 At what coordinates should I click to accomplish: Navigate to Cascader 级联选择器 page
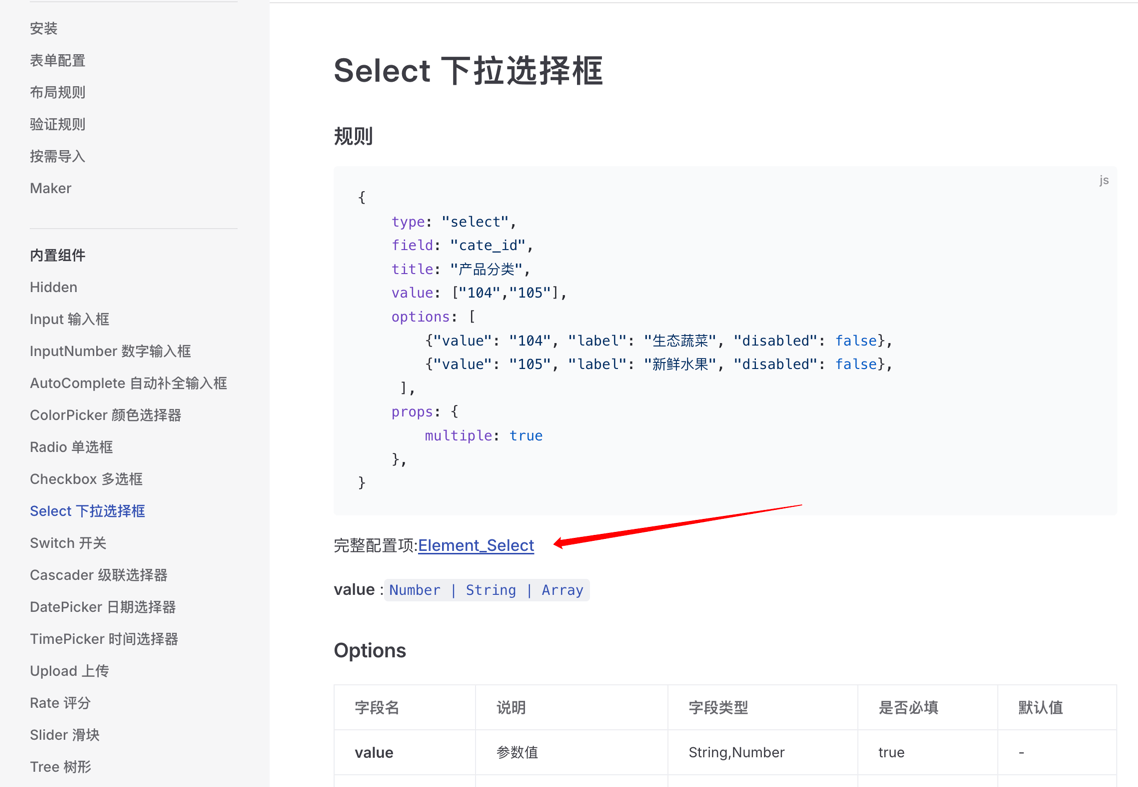[98, 575]
